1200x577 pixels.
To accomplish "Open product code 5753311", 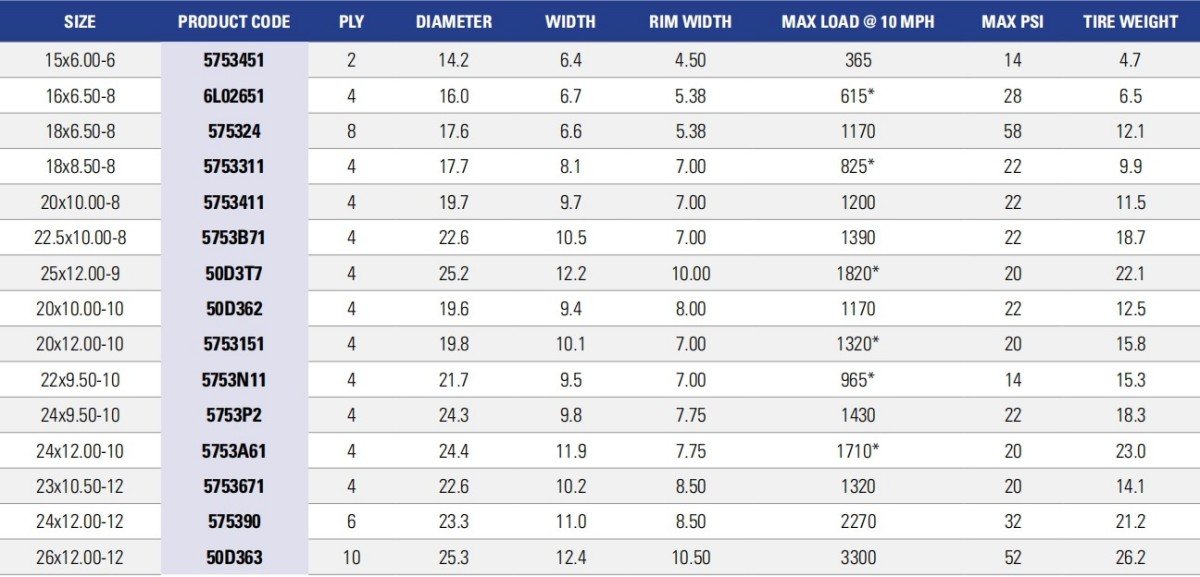I will click(234, 167).
